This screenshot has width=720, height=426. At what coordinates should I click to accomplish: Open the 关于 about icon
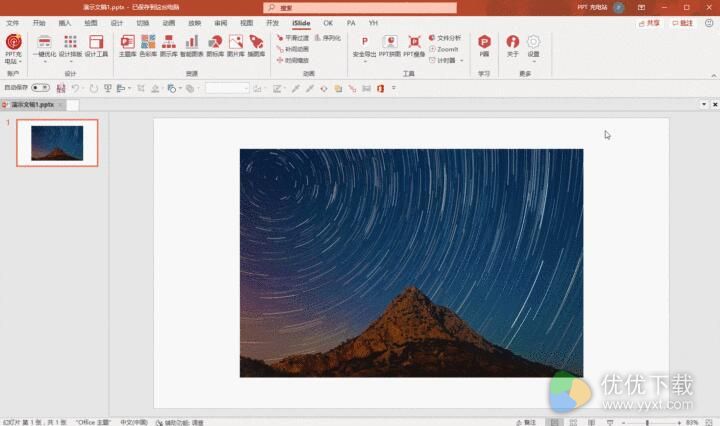pyautogui.click(x=512, y=42)
